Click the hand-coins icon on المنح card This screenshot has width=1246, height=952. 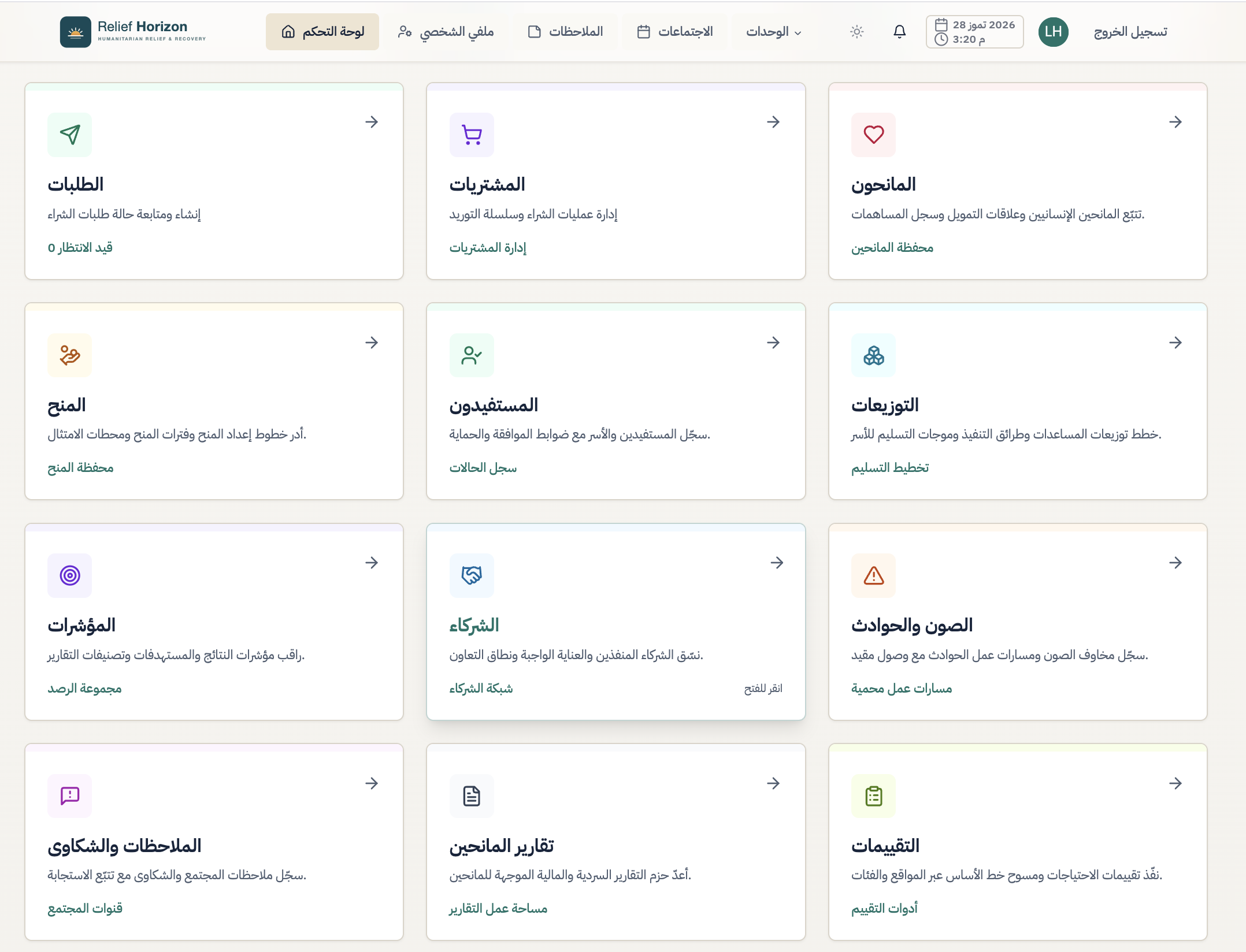70,355
